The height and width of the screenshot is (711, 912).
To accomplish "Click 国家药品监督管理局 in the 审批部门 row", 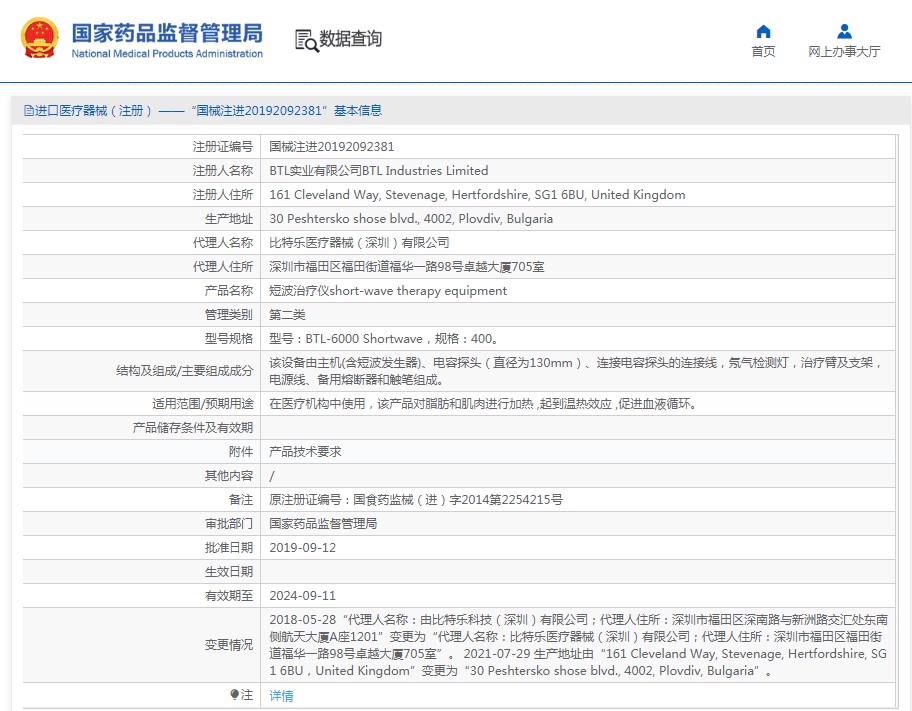I will (323, 524).
